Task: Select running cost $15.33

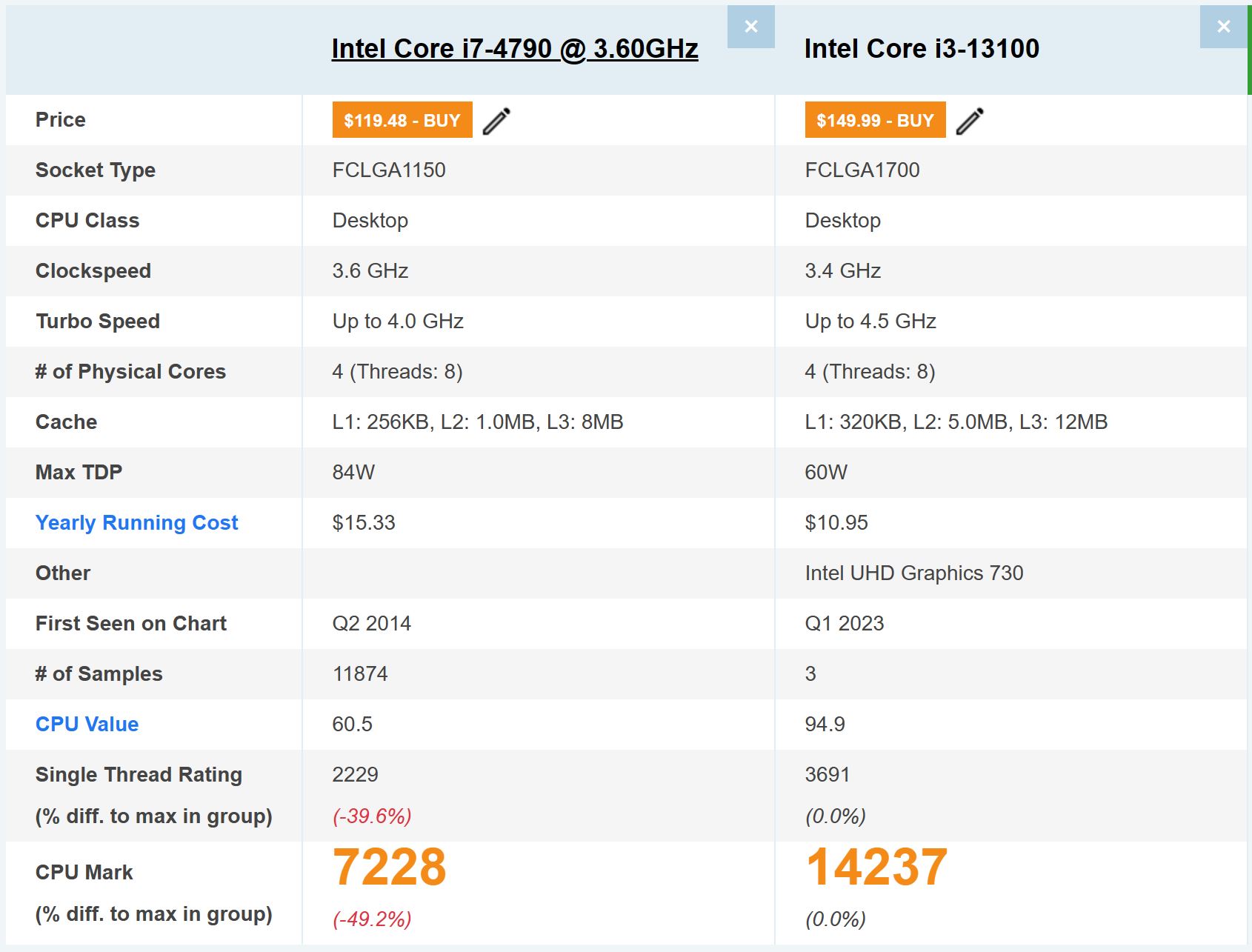Action: coord(364,523)
